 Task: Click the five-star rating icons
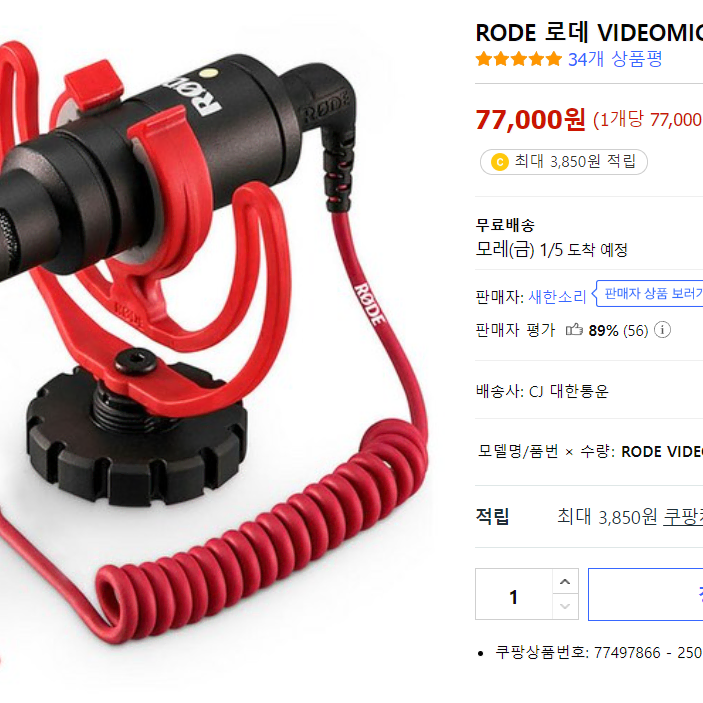pos(519,59)
